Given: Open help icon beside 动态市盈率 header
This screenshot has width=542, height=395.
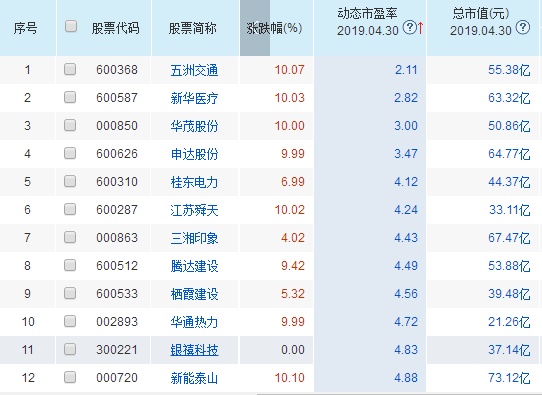Looking at the screenshot, I should tap(410, 28).
